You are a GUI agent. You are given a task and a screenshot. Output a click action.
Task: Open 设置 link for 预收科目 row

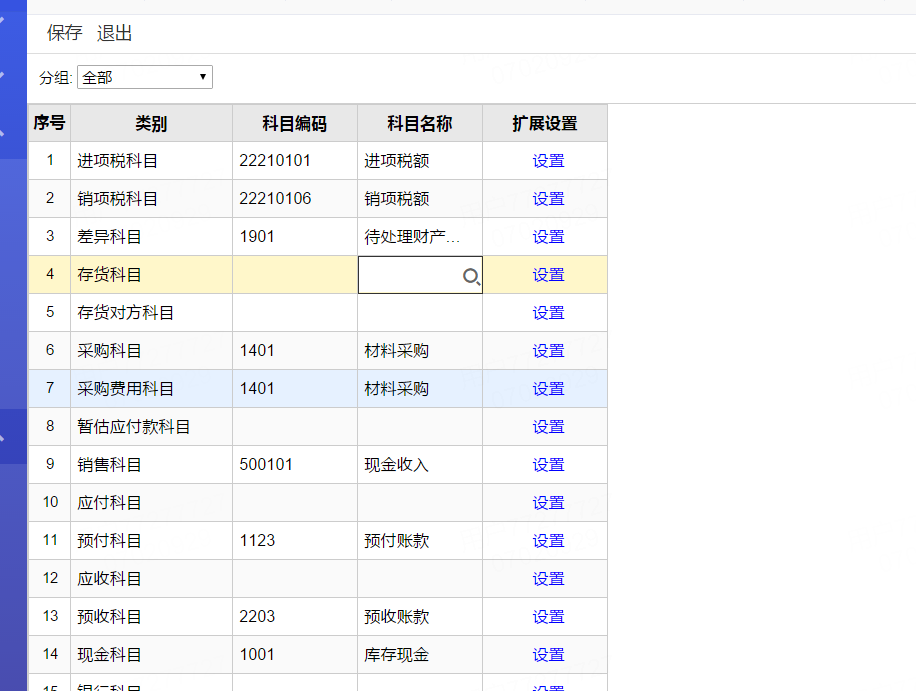click(548, 616)
